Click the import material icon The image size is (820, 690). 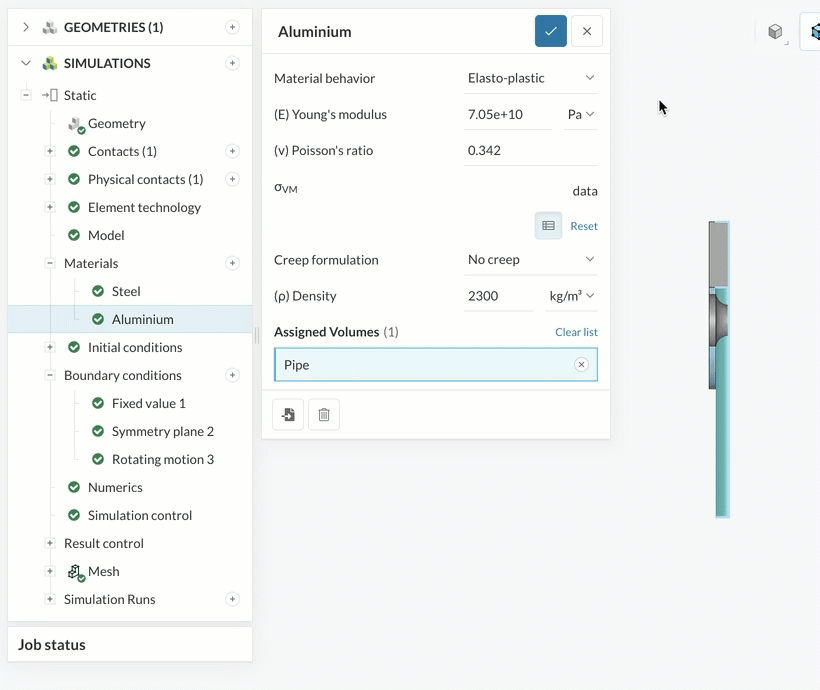288,415
